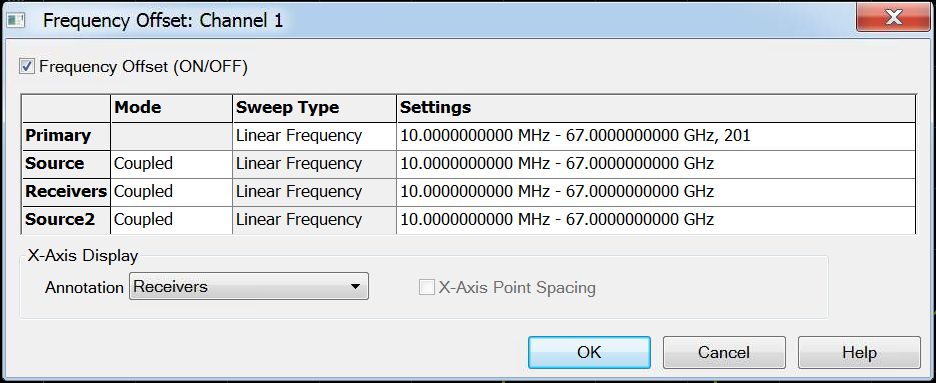
Task: Select Source2 row Settings cell
Action: click(656, 220)
